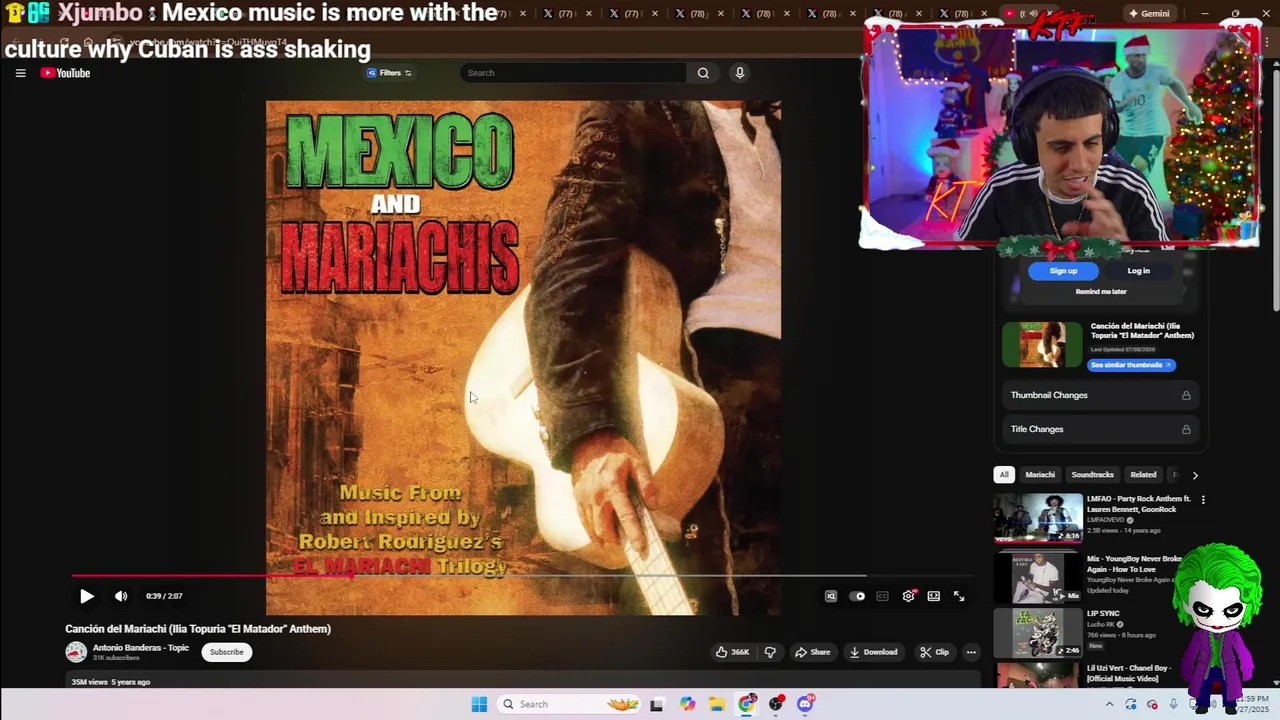The image size is (1280, 720).
Task: Open the Gemini button in Chrome
Action: pyautogui.click(x=1149, y=13)
